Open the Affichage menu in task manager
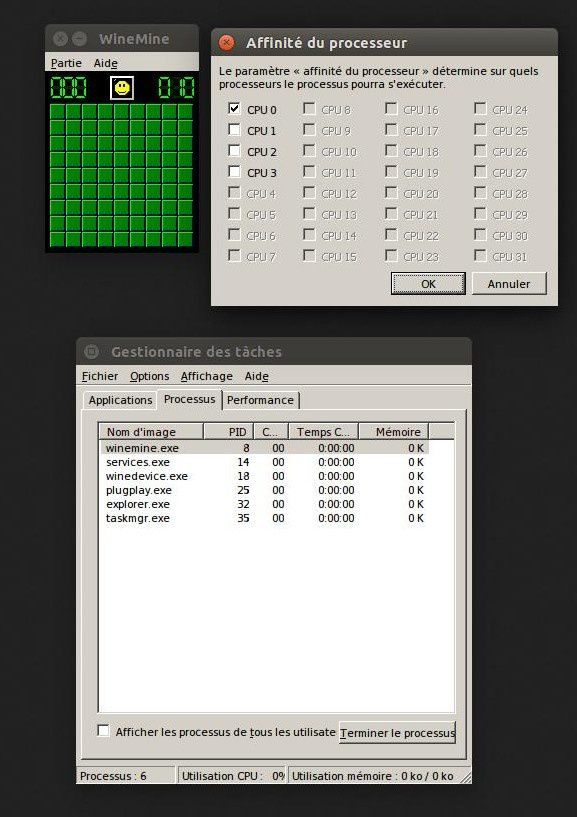 click(x=206, y=376)
